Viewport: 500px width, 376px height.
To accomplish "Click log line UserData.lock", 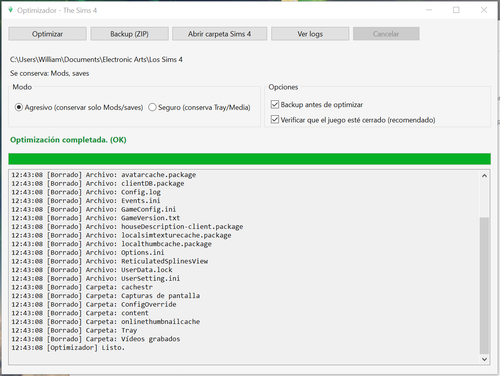I will pyautogui.click(x=92, y=270).
